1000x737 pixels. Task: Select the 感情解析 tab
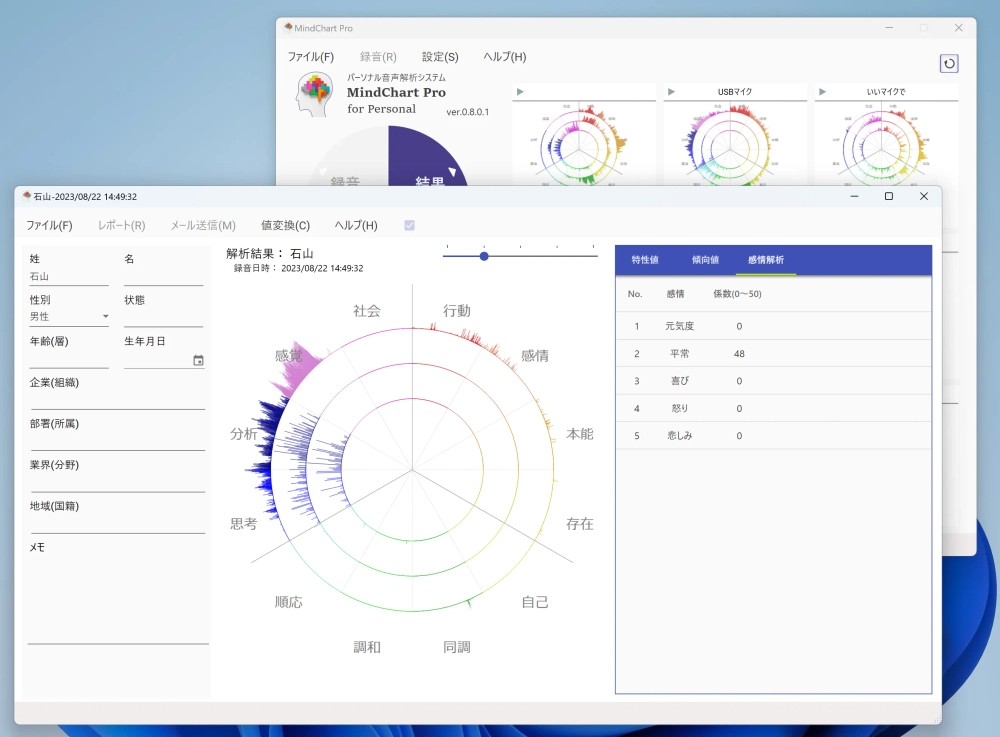(x=766, y=260)
